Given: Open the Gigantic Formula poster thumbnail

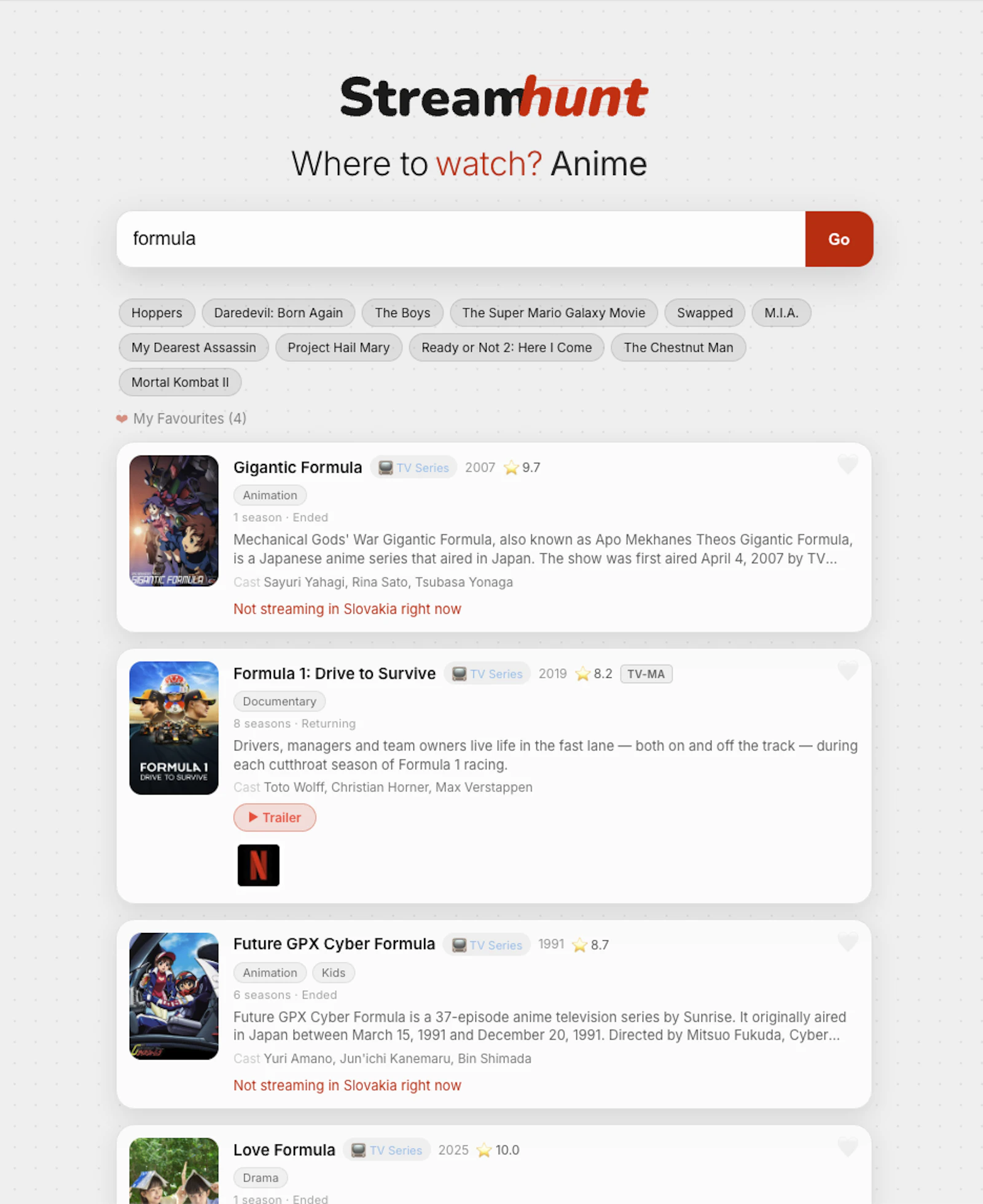Looking at the screenshot, I should (174, 521).
